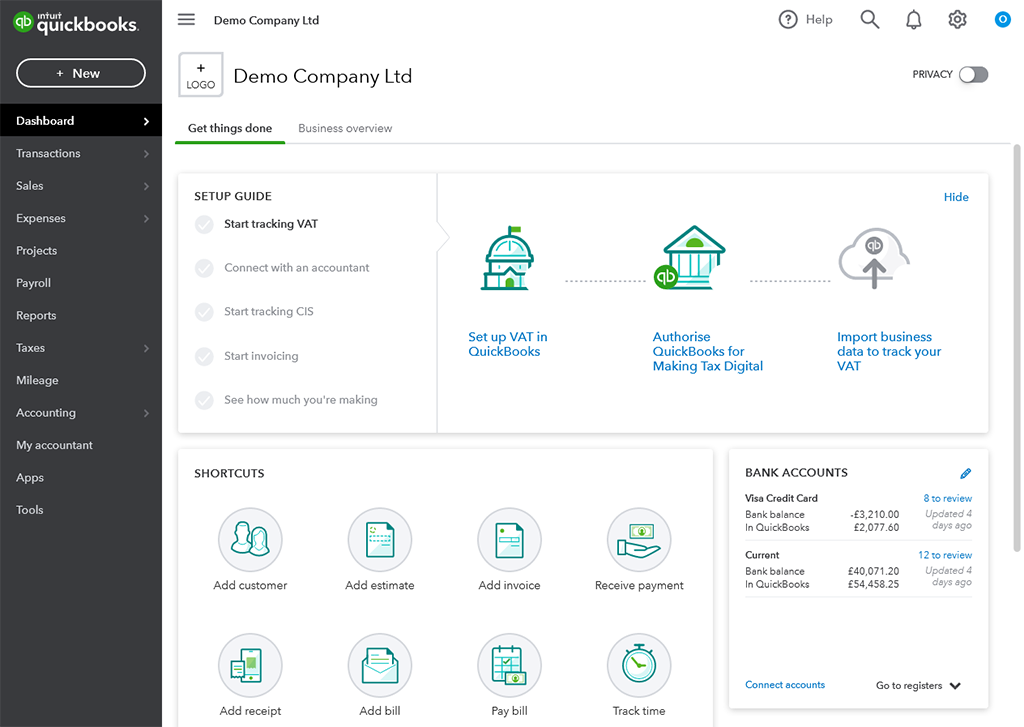Viewport: 1024px width, 727px height.
Task: Select the Visa Credit Card account name
Action: pyautogui.click(x=781, y=498)
